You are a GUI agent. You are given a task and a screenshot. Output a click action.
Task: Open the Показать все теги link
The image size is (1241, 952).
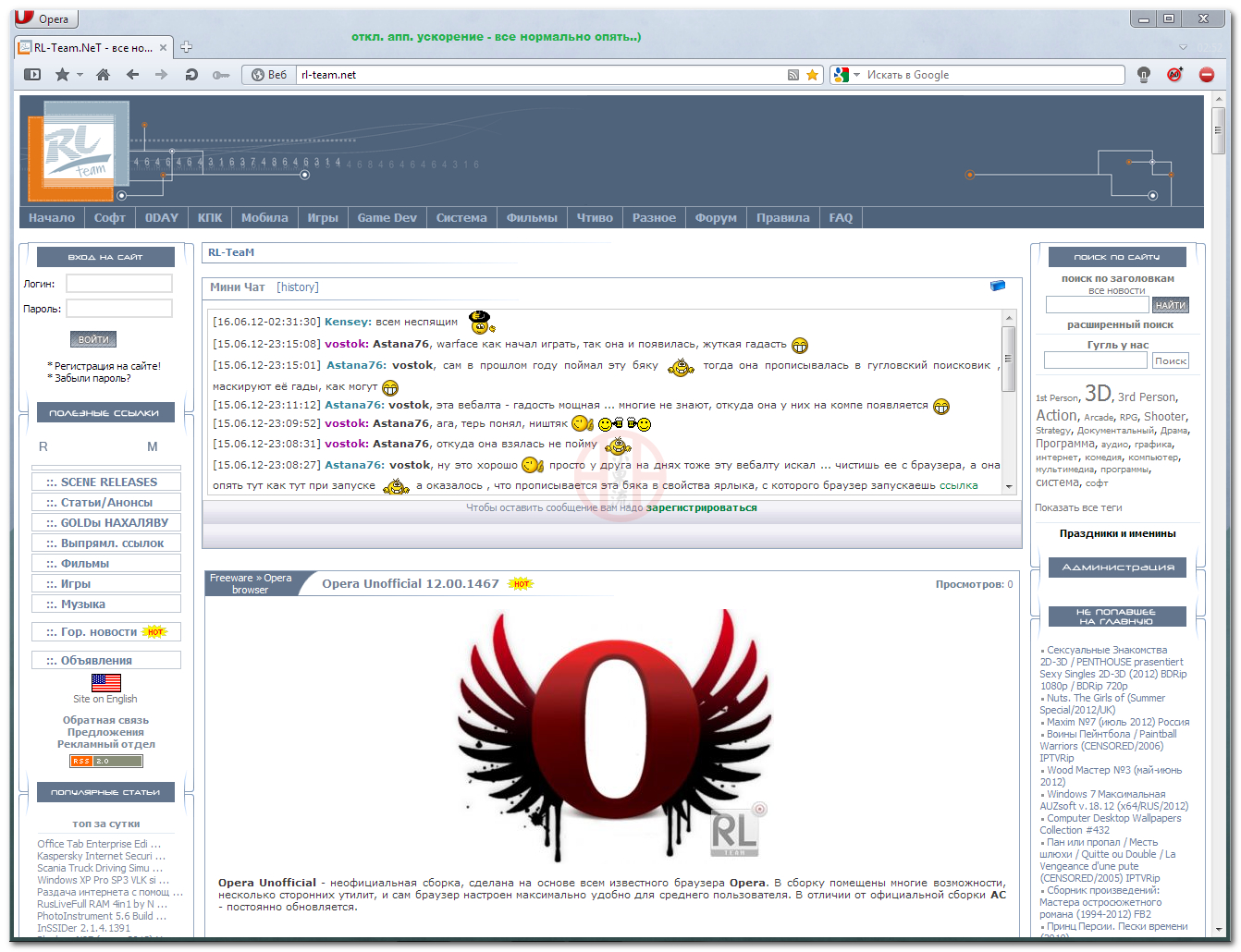click(1078, 507)
